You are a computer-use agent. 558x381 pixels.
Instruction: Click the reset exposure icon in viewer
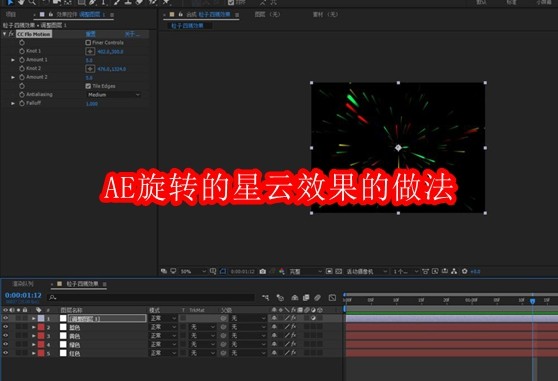(464, 271)
